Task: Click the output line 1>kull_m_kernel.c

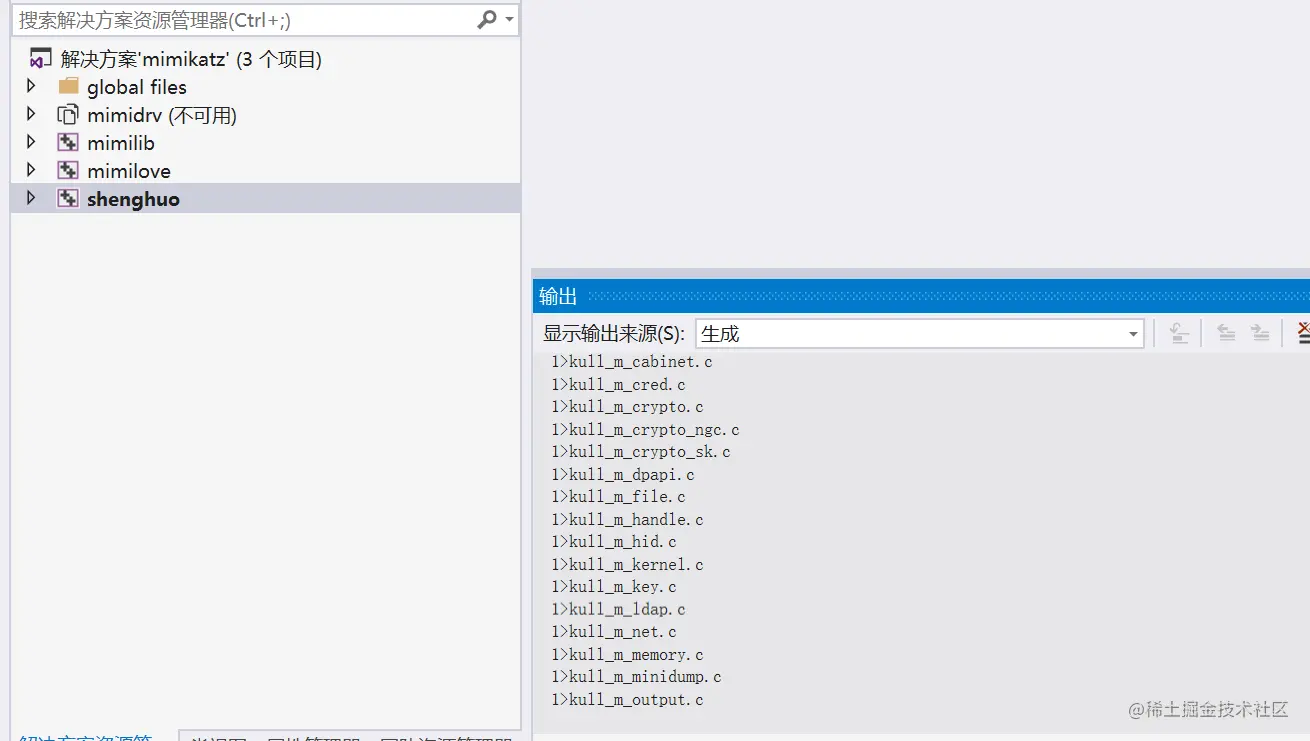Action: 628,565
